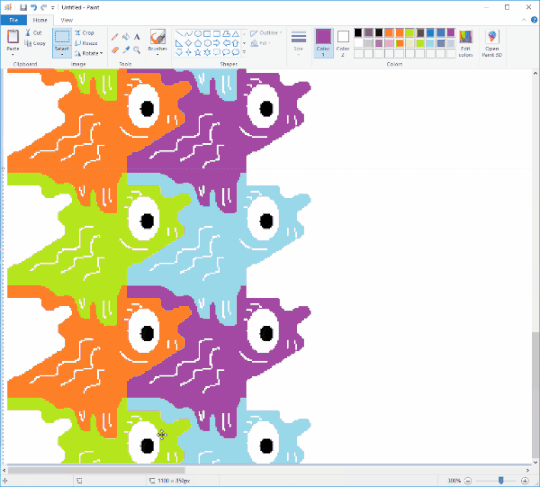Image resolution: width=540 pixels, height=487 pixels.
Task: Minimize the ribbon with the chevron
Action: (524, 20)
